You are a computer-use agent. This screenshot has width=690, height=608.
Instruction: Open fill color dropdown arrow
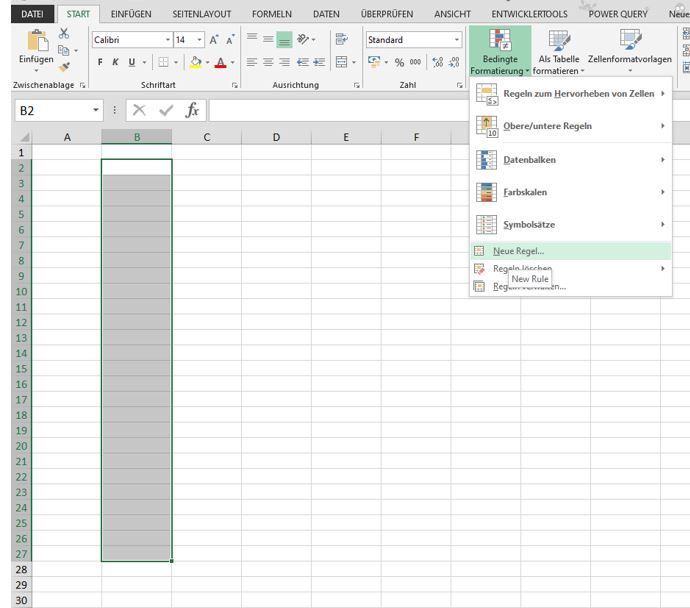tap(208, 62)
